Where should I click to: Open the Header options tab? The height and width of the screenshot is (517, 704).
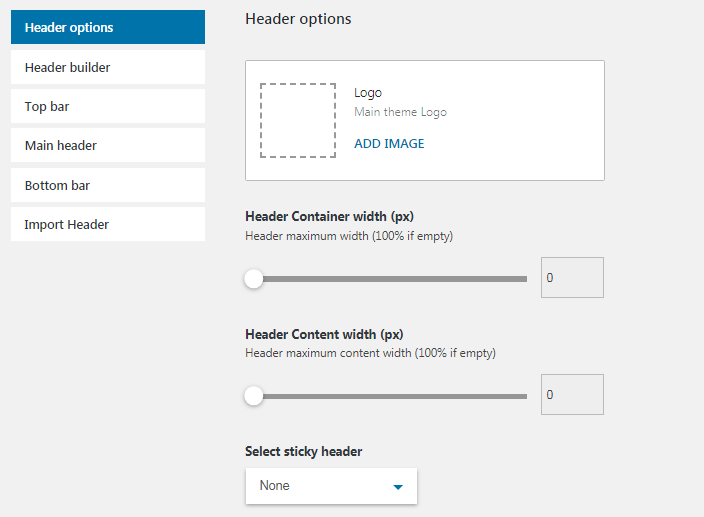coord(107,27)
